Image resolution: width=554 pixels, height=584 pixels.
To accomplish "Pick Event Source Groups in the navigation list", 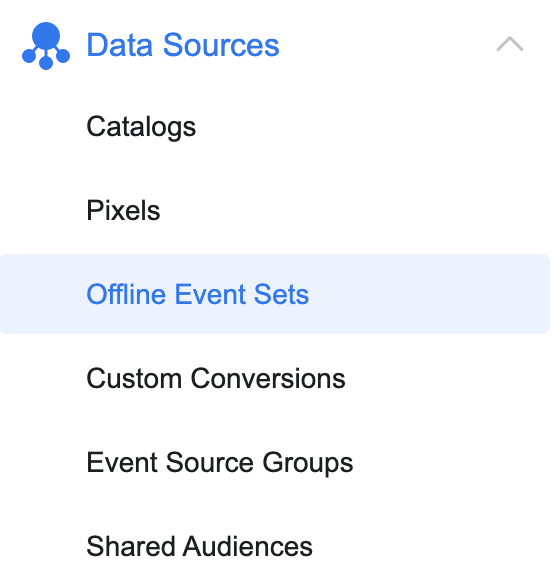I will [219, 463].
